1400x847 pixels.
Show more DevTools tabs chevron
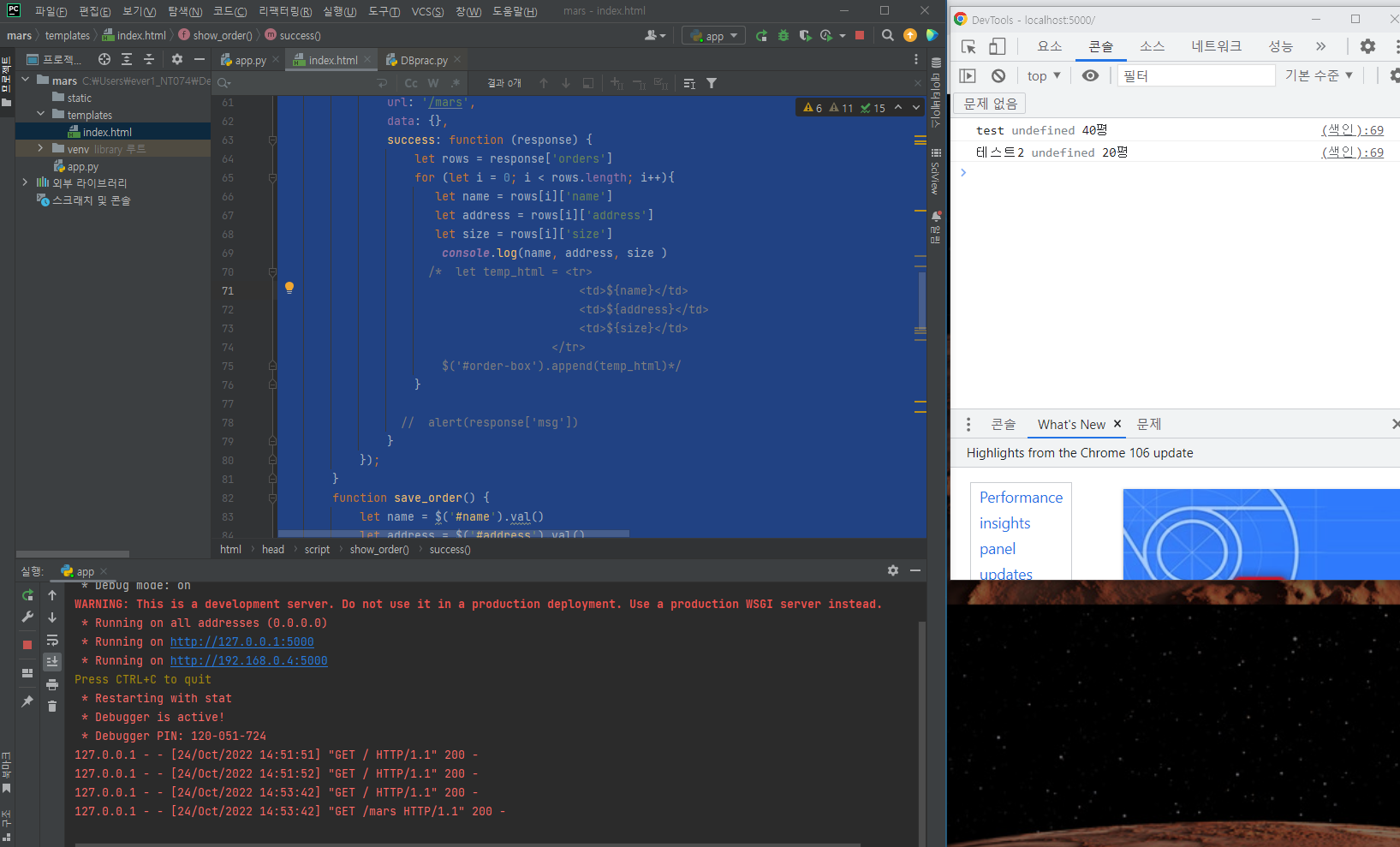[1321, 46]
